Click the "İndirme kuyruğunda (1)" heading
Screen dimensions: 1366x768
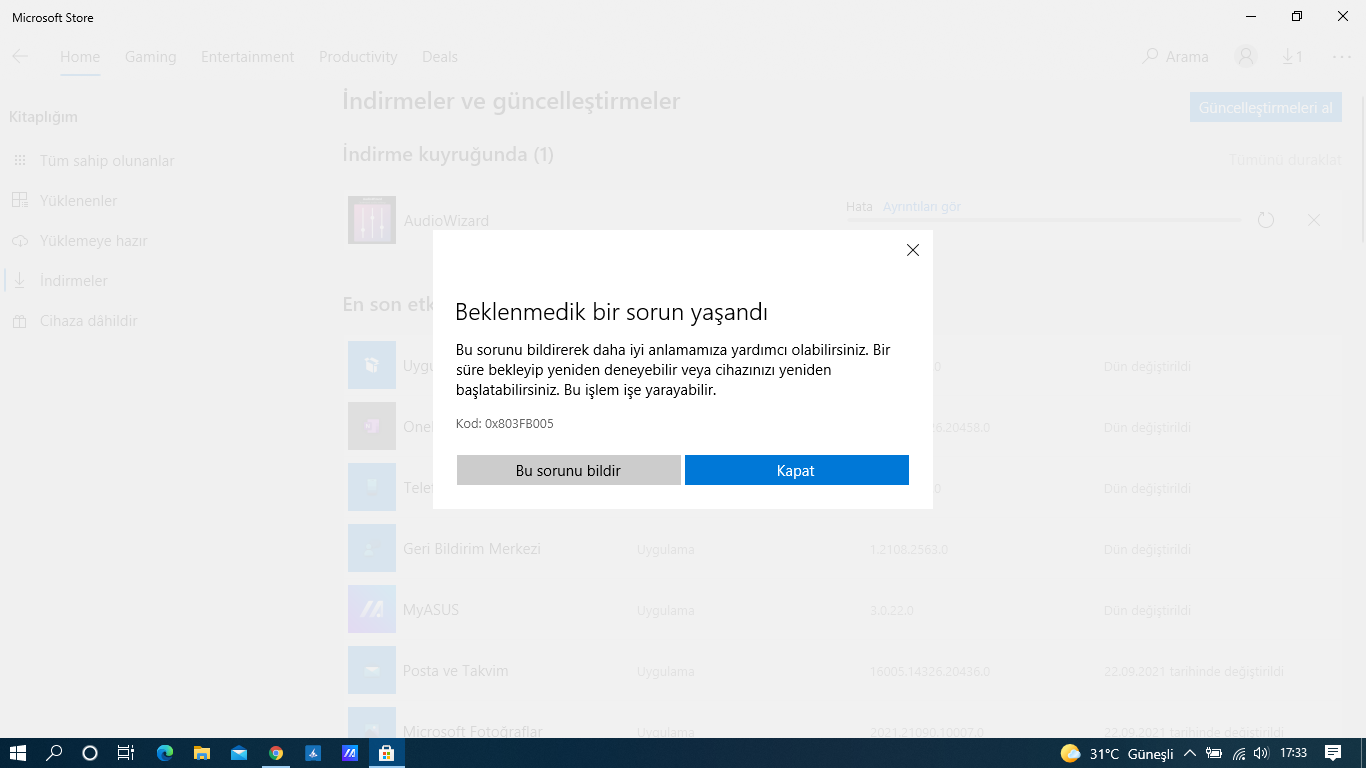tap(448, 155)
